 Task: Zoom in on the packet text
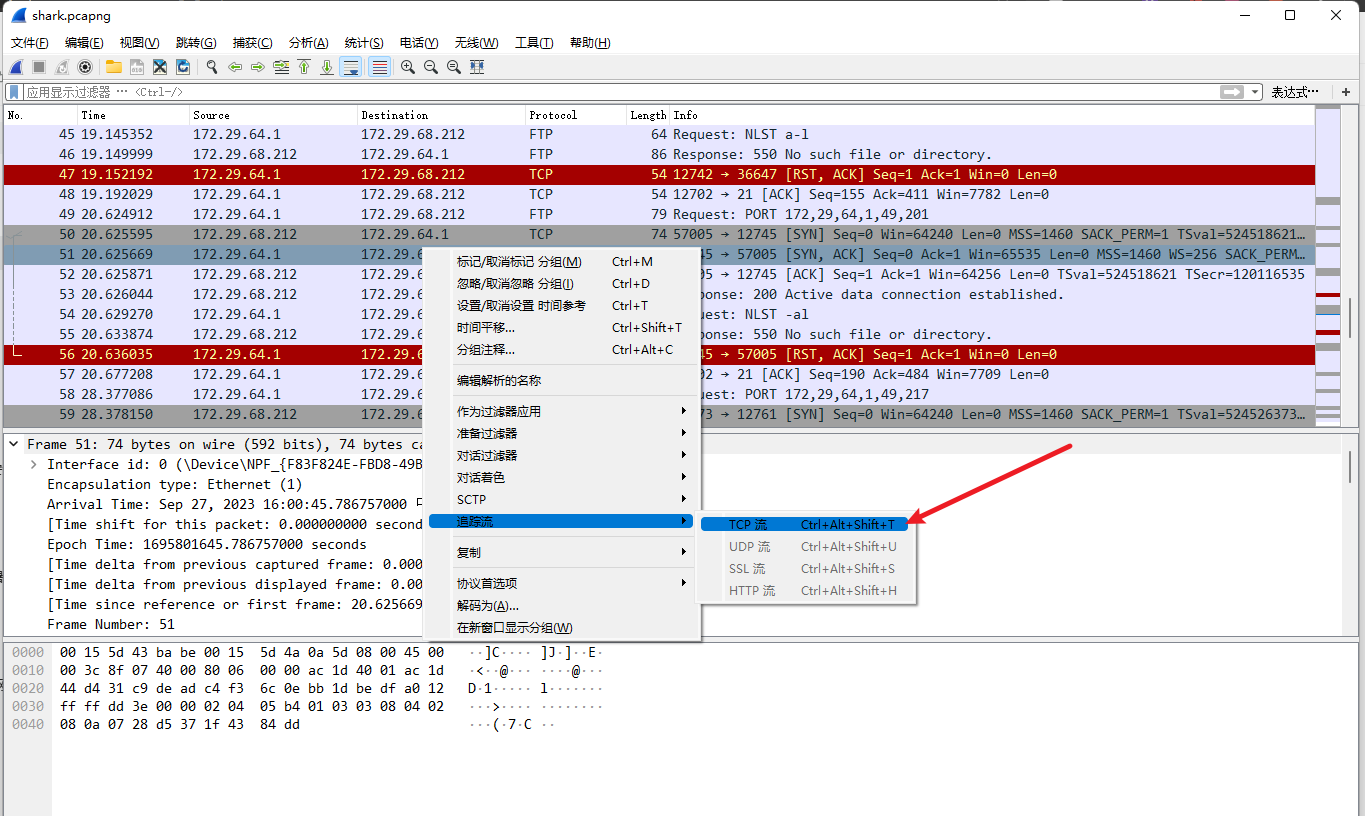point(408,67)
